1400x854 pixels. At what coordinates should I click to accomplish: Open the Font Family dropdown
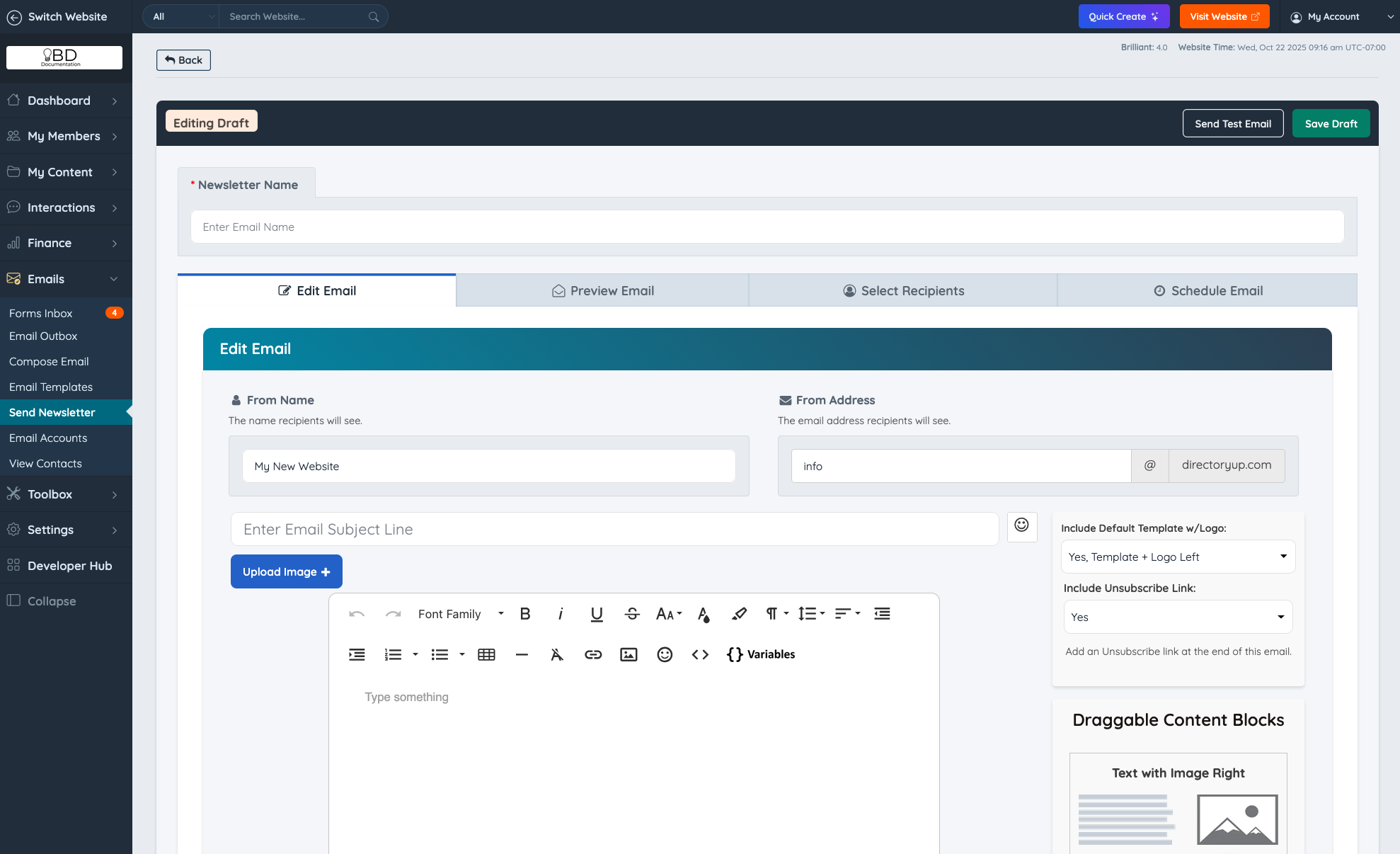tap(460, 614)
